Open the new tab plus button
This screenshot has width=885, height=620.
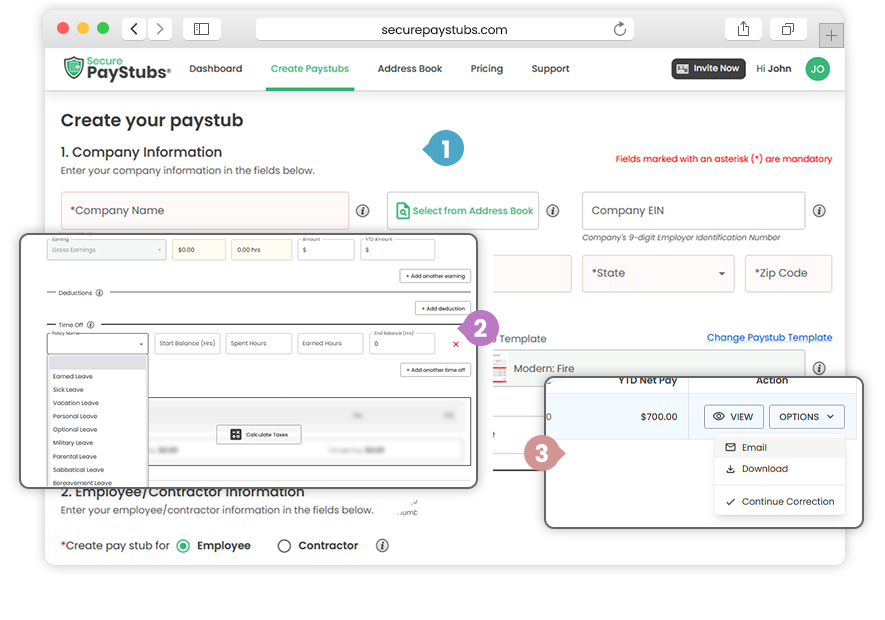click(831, 35)
